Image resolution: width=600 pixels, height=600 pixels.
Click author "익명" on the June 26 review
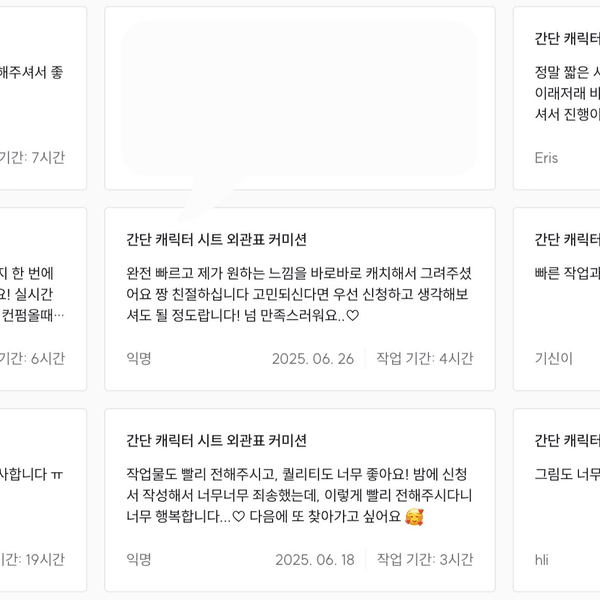(139, 358)
